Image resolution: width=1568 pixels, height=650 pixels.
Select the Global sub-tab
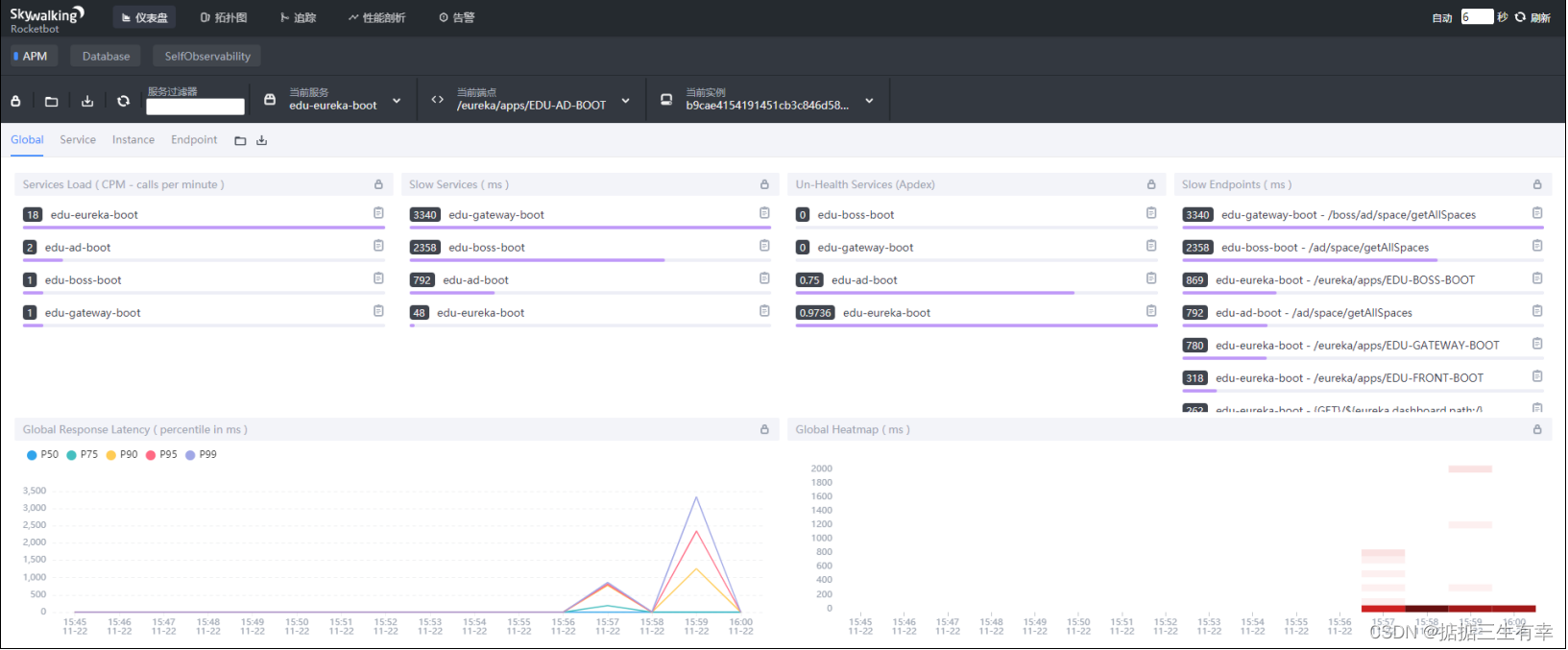[x=27, y=140]
